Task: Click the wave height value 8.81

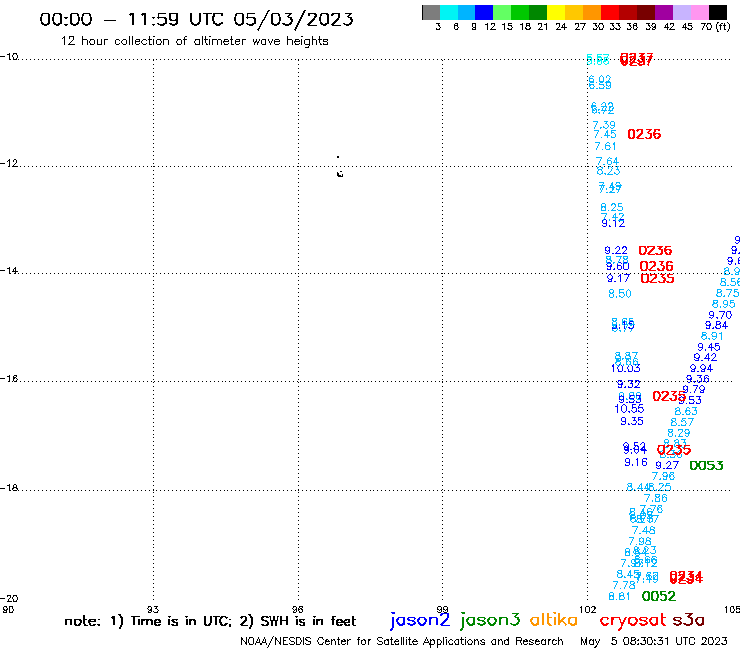Action: (620, 596)
